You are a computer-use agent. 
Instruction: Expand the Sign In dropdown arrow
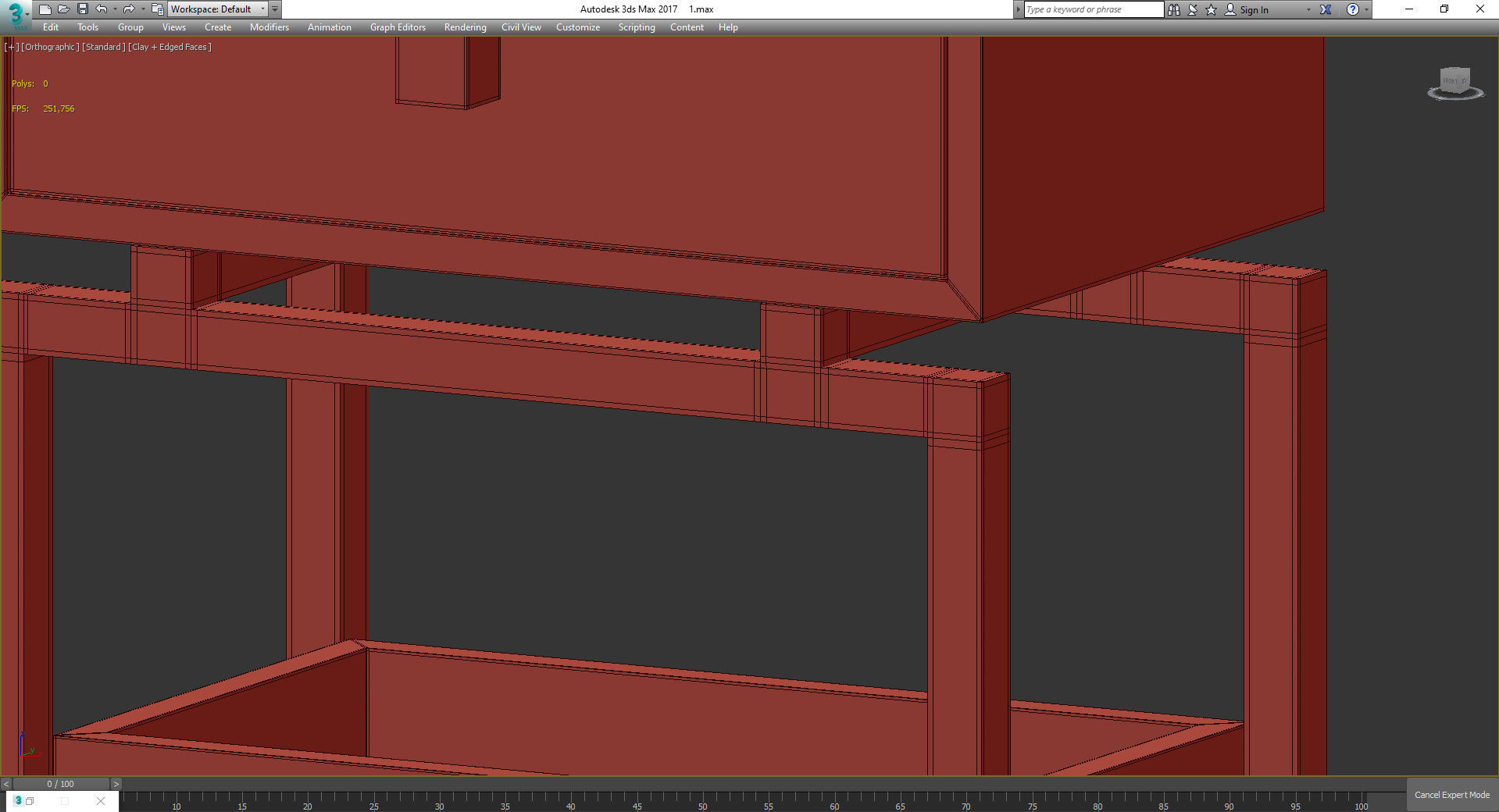(x=1308, y=9)
